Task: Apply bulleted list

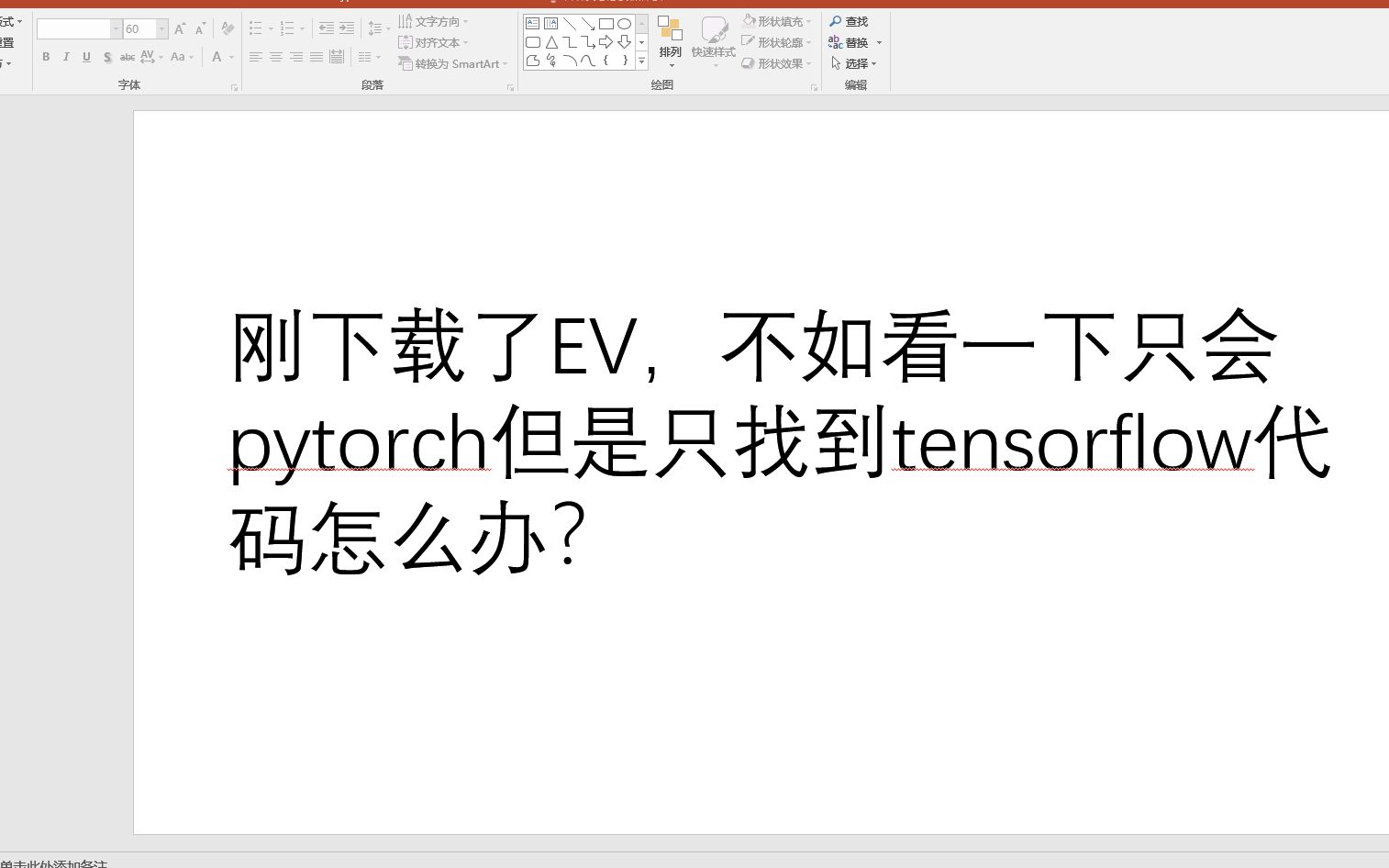Action: tap(256, 28)
